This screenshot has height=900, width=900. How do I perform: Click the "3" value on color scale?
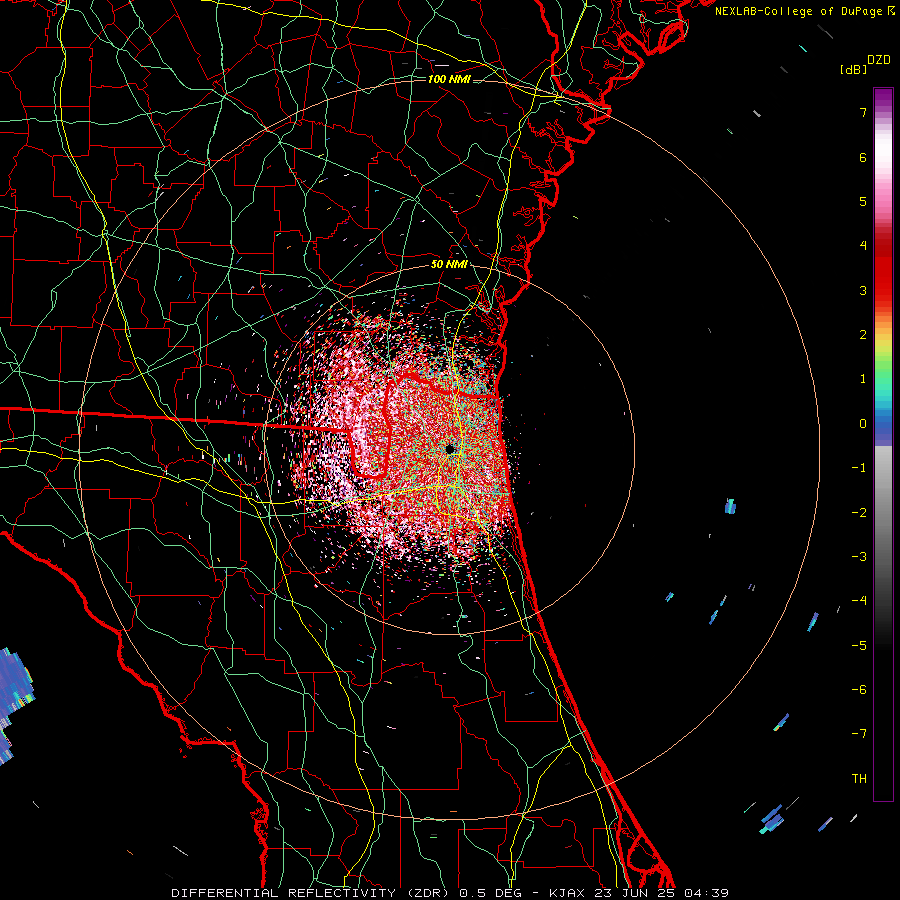coord(863,290)
